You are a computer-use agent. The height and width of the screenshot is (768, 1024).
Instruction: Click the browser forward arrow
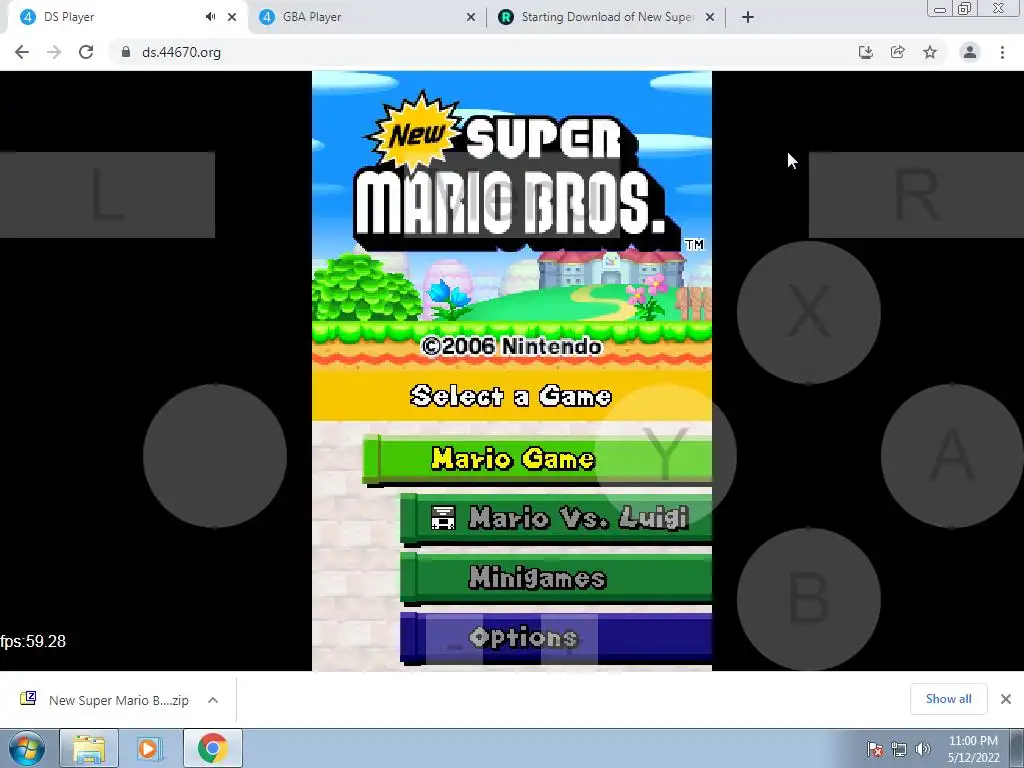click(x=54, y=52)
